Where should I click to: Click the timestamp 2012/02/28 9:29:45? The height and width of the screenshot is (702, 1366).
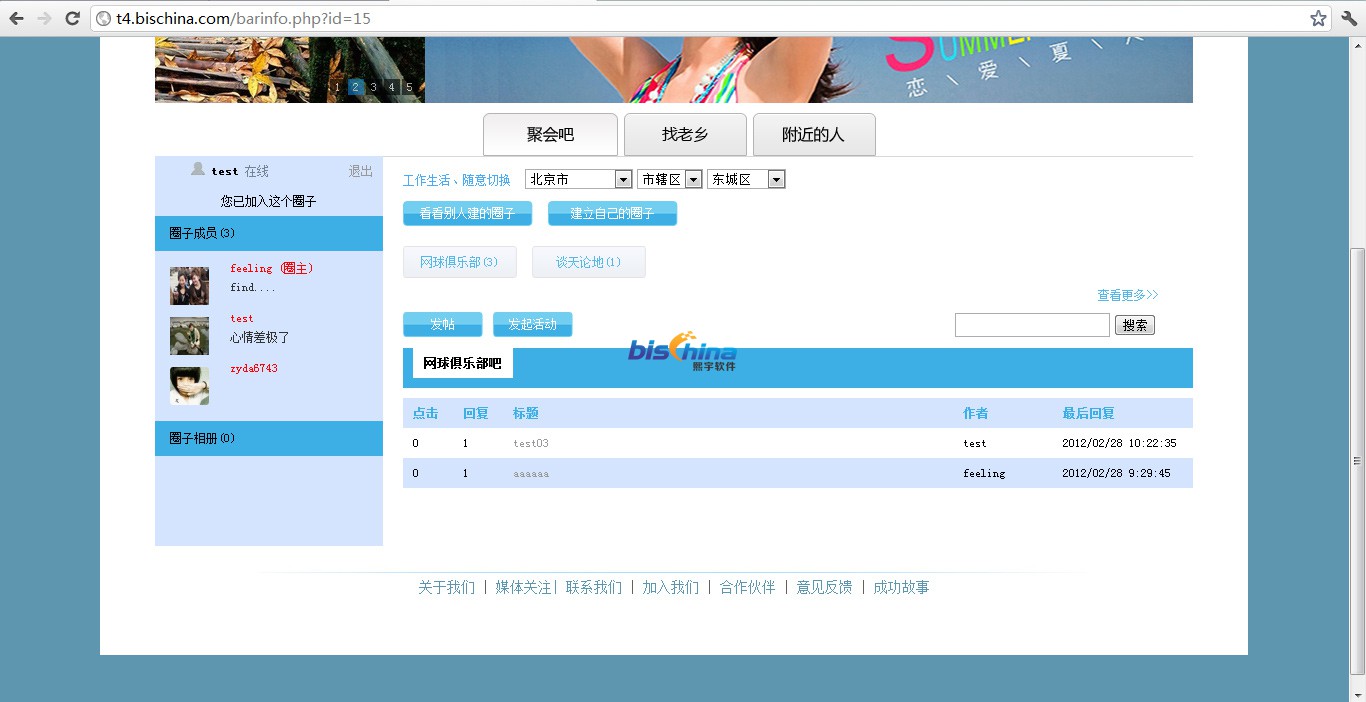[x=1116, y=473]
